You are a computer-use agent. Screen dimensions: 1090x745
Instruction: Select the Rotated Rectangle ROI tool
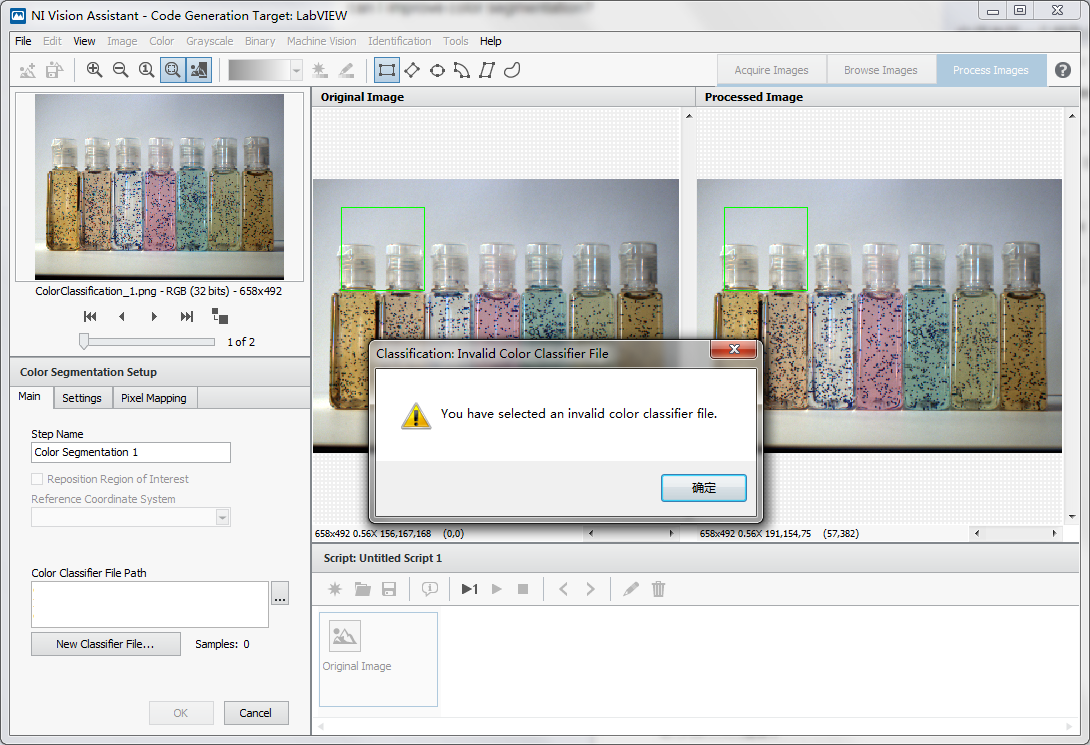pos(411,70)
